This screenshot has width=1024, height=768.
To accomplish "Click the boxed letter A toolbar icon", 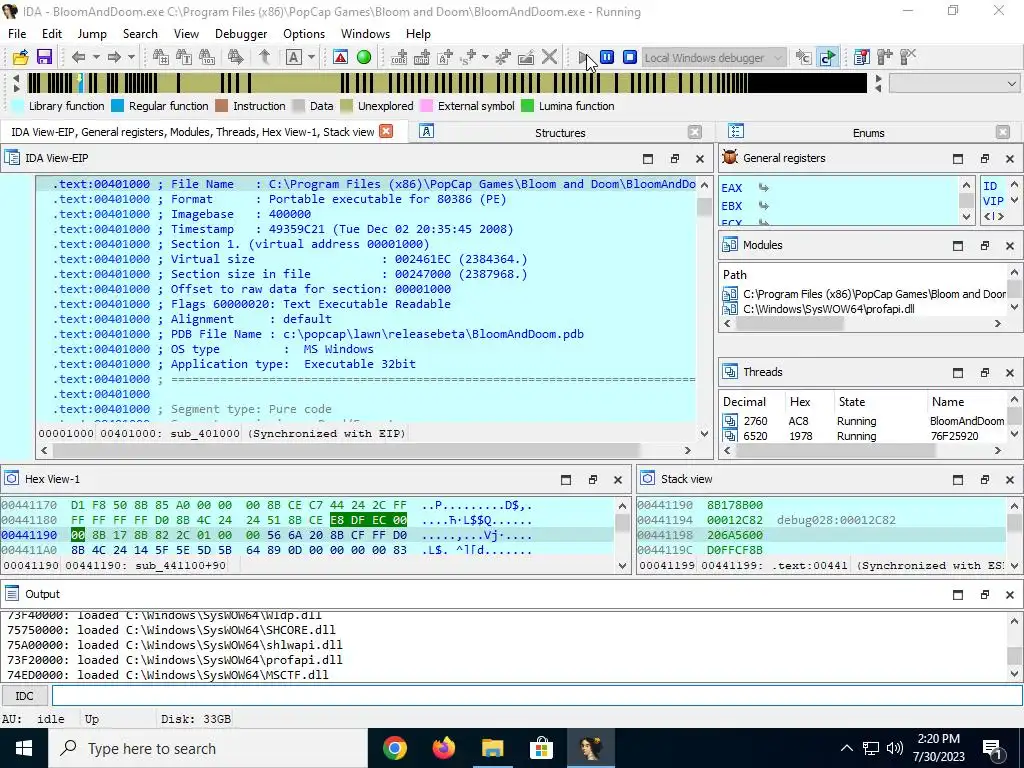I will pos(294,57).
